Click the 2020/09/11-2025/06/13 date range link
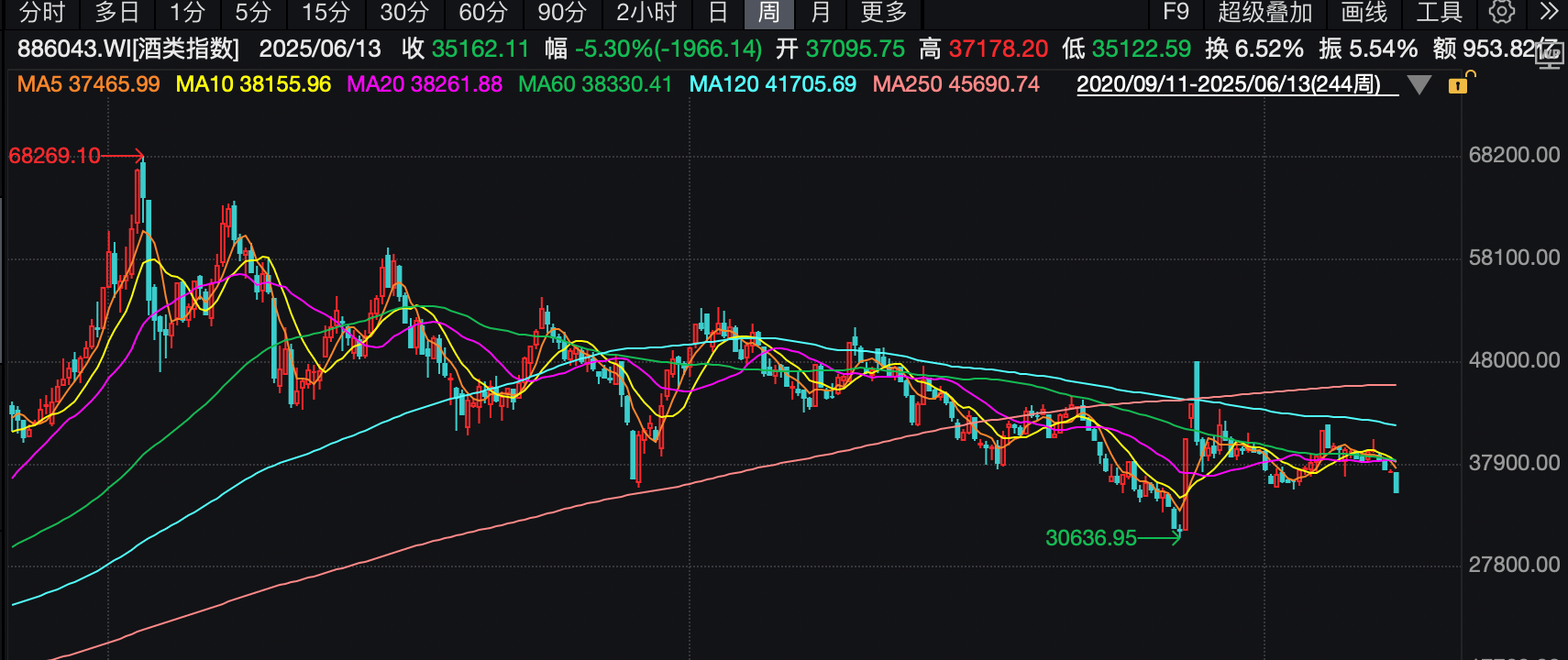The width and height of the screenshot is (1568, 660). click(1229, 84)
